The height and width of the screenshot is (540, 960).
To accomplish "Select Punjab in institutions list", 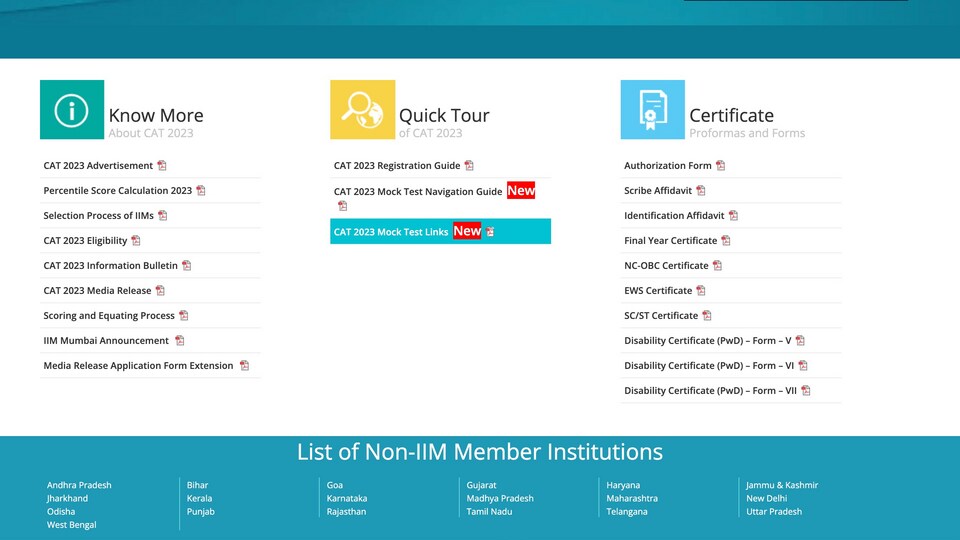I will [201, 511].
